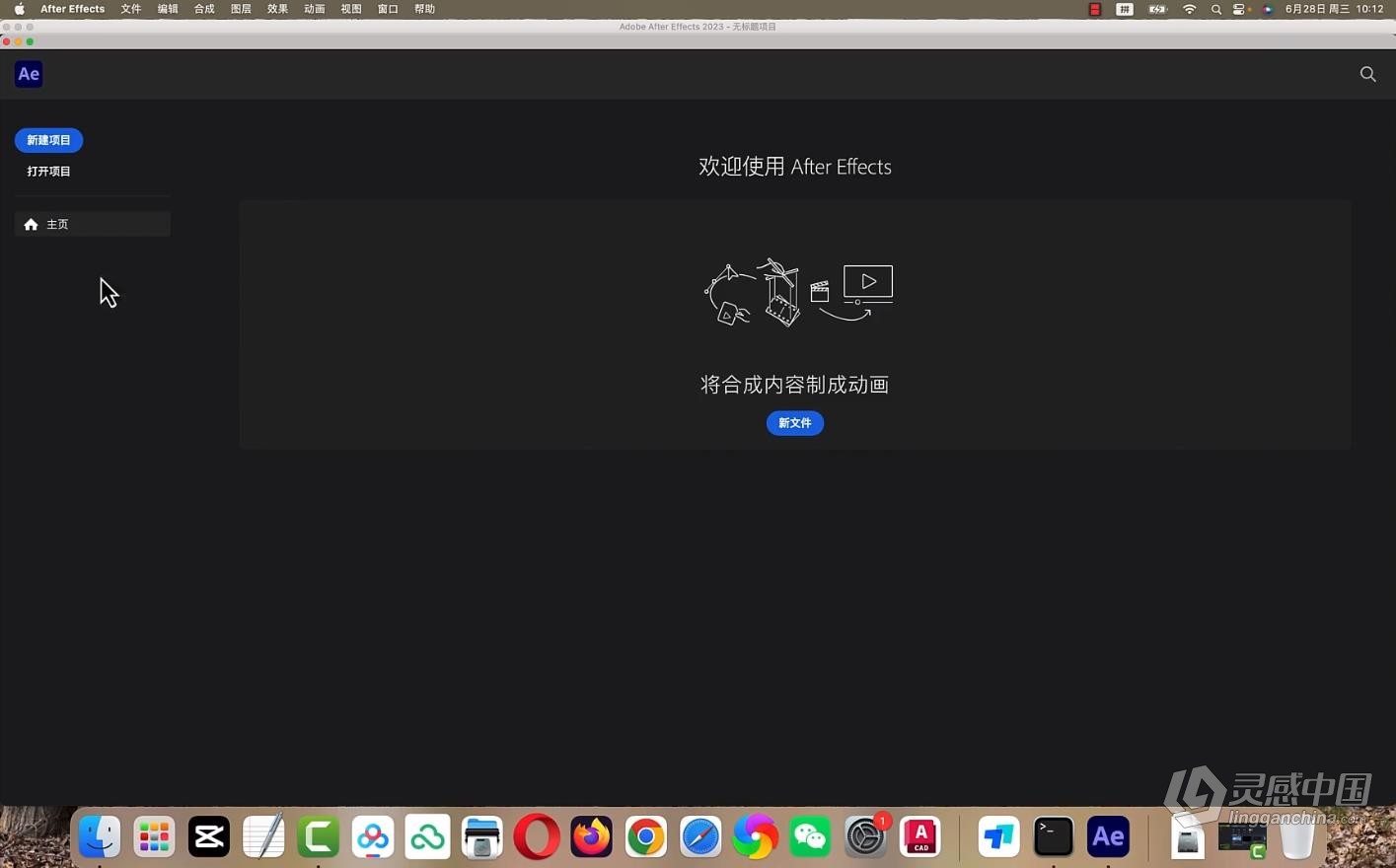Open the minimized Camtasia window in Dock
Screen dimensions: 1396x868
[1242, 839]
